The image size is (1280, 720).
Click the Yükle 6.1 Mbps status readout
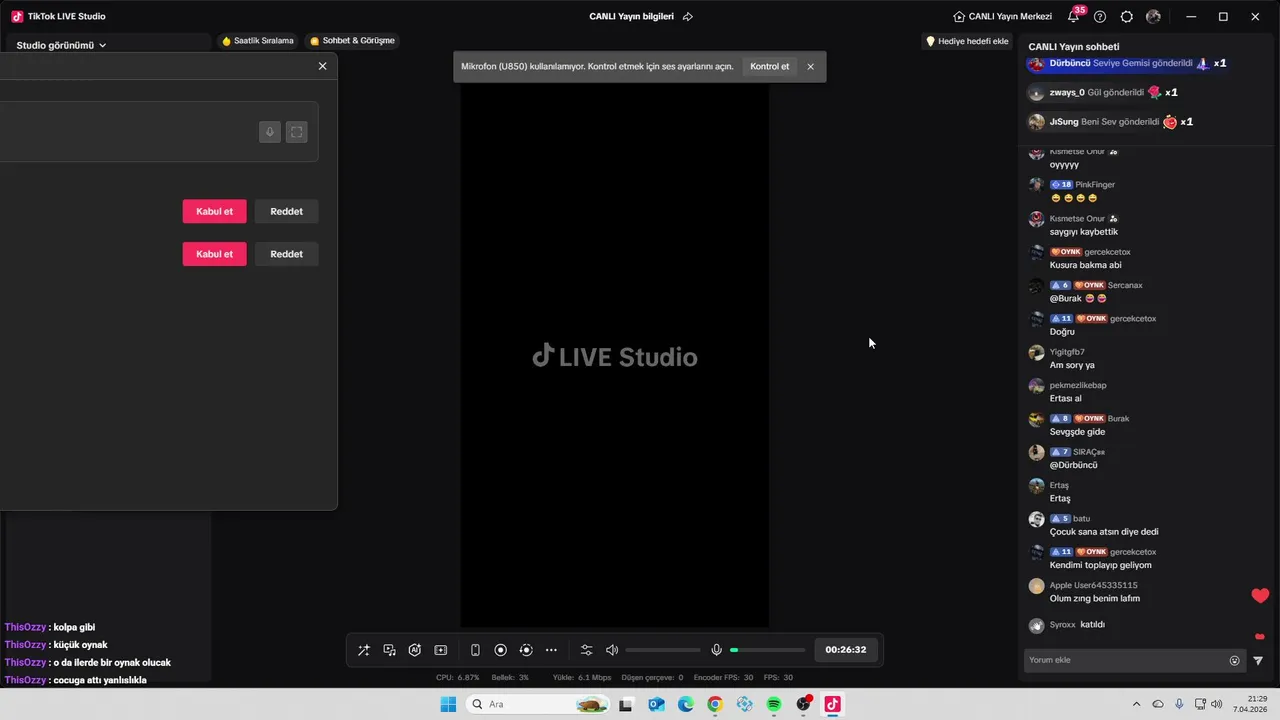pos(582,677)
